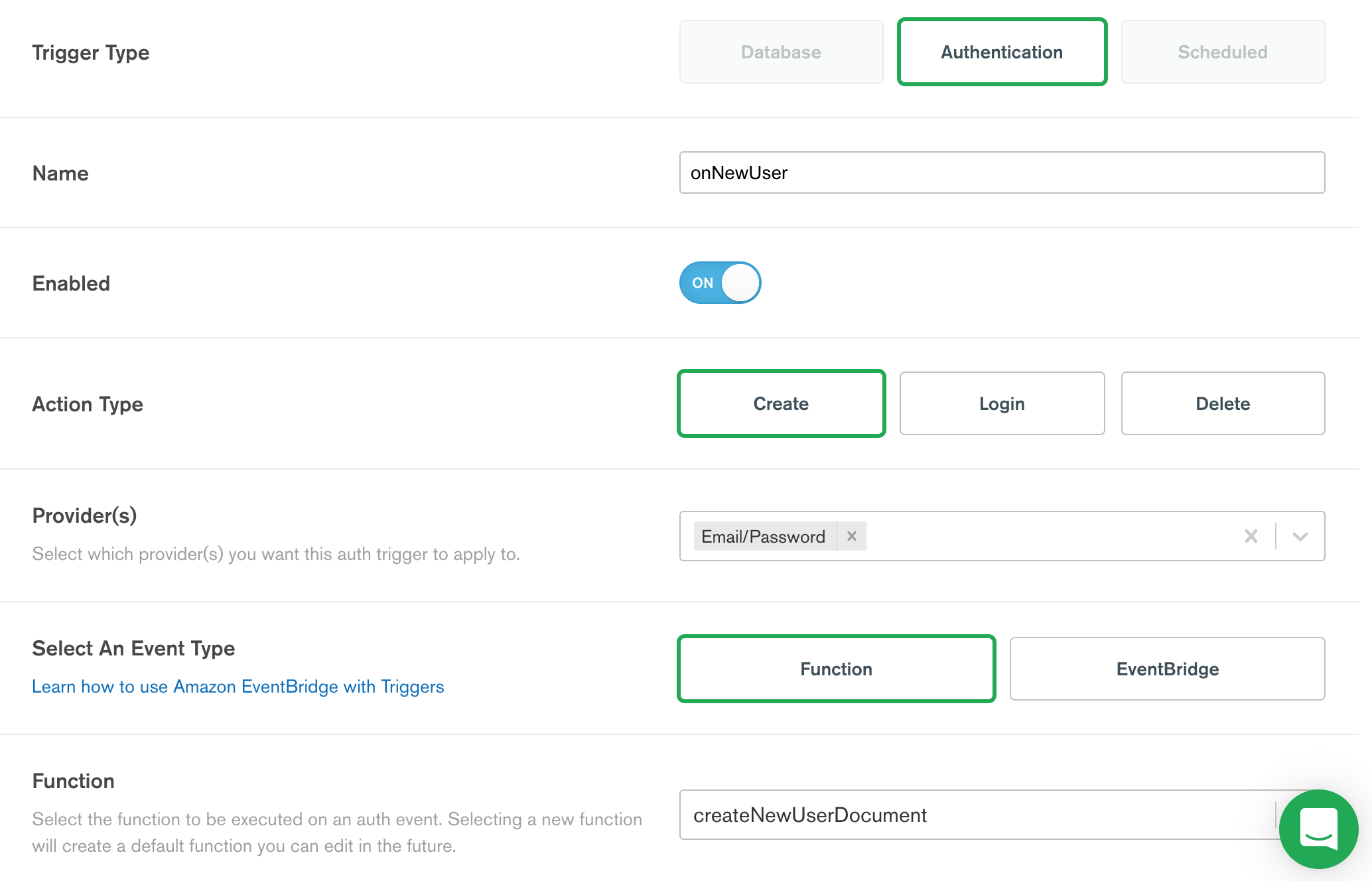
Task: Click the onNewUser name field
Action: pos(1002,172)
